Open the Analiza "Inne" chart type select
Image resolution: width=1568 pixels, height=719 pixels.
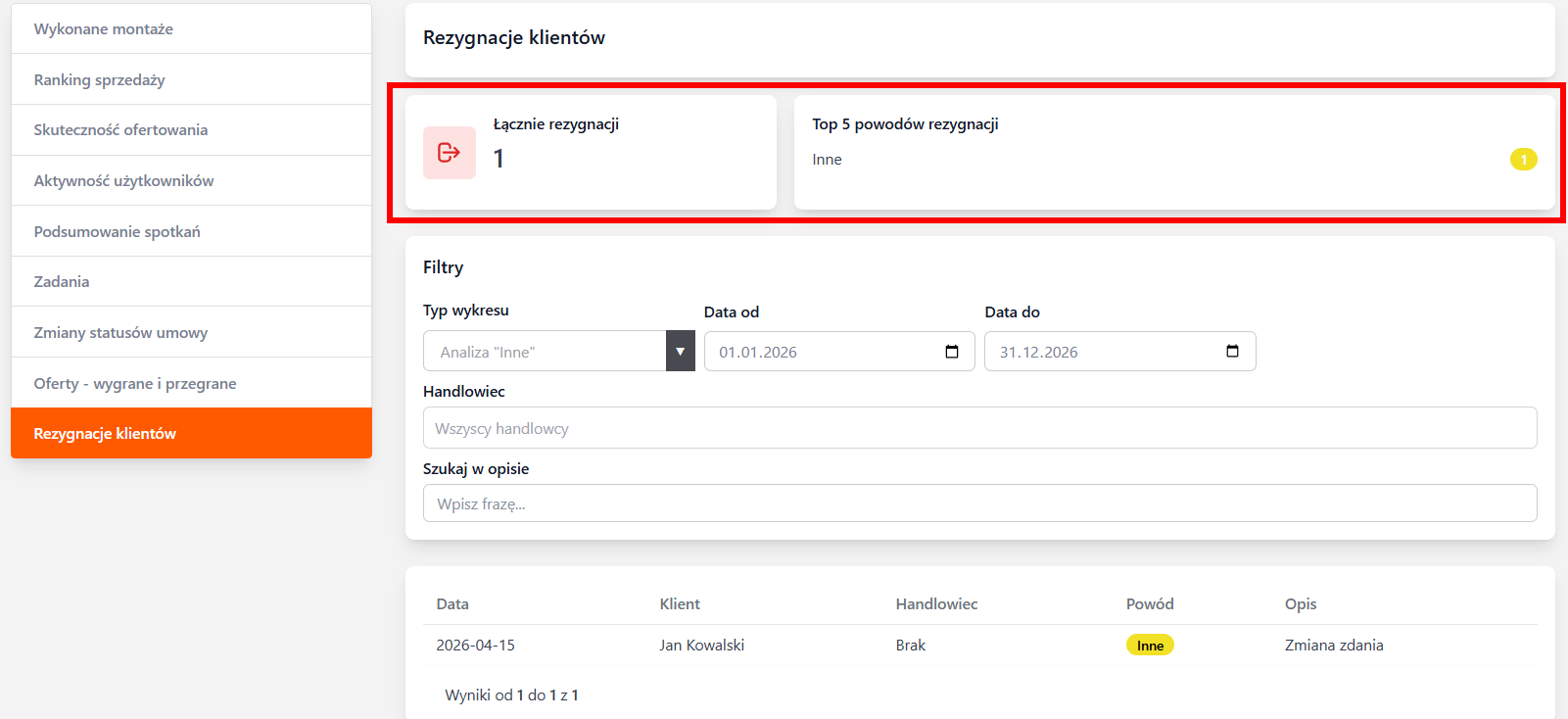[x=545, y=352]
